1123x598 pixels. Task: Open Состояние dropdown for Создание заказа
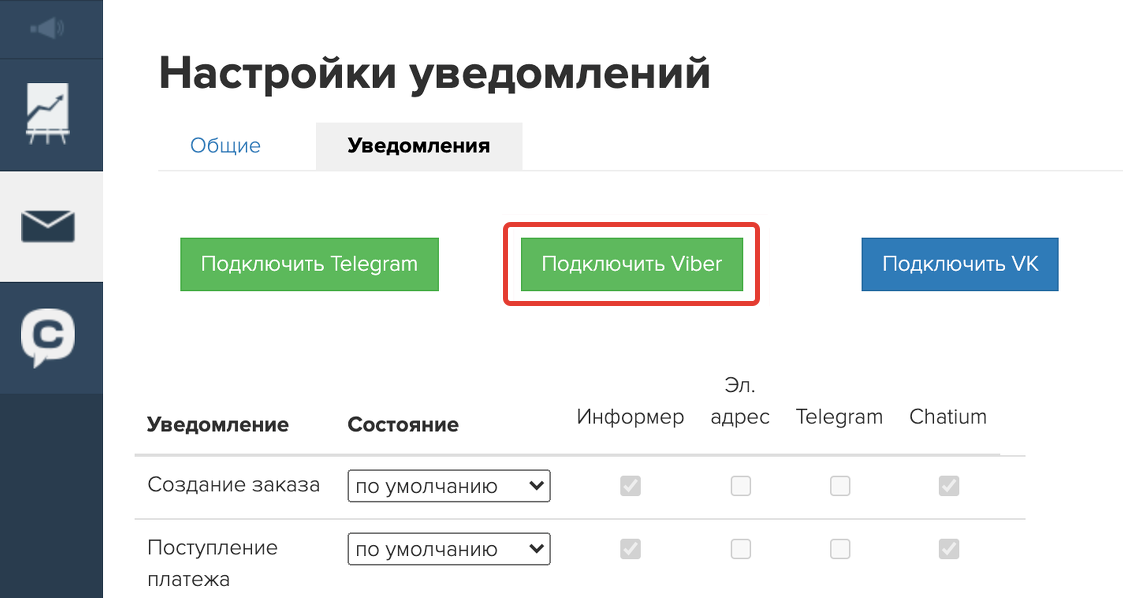[449, 487]
